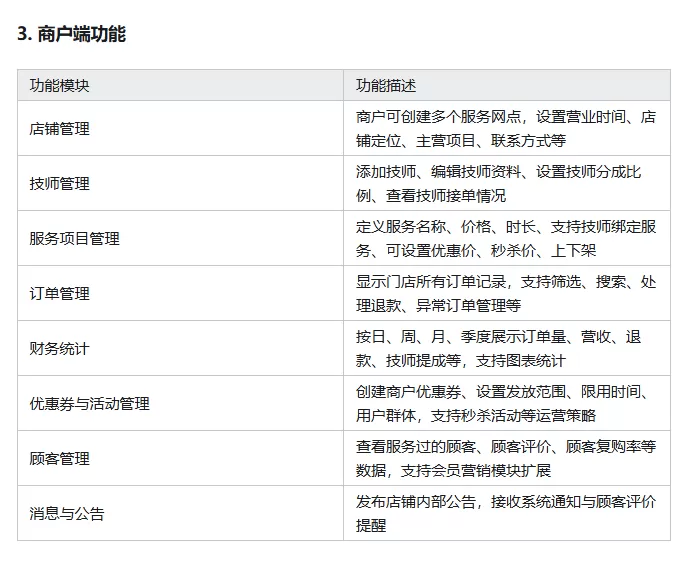This screenshot has width=680, height=588.
Task: Click the 店铺管理 module cell
Action: coord(59,129)
